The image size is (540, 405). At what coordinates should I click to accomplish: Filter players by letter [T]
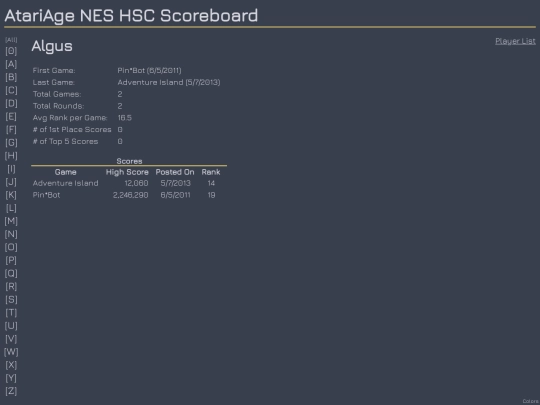(x=11, y=313)
